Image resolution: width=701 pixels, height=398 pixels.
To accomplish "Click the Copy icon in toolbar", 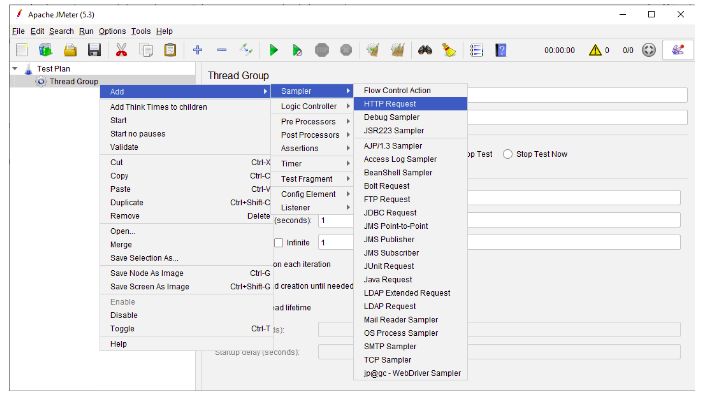I will [146, 50].
